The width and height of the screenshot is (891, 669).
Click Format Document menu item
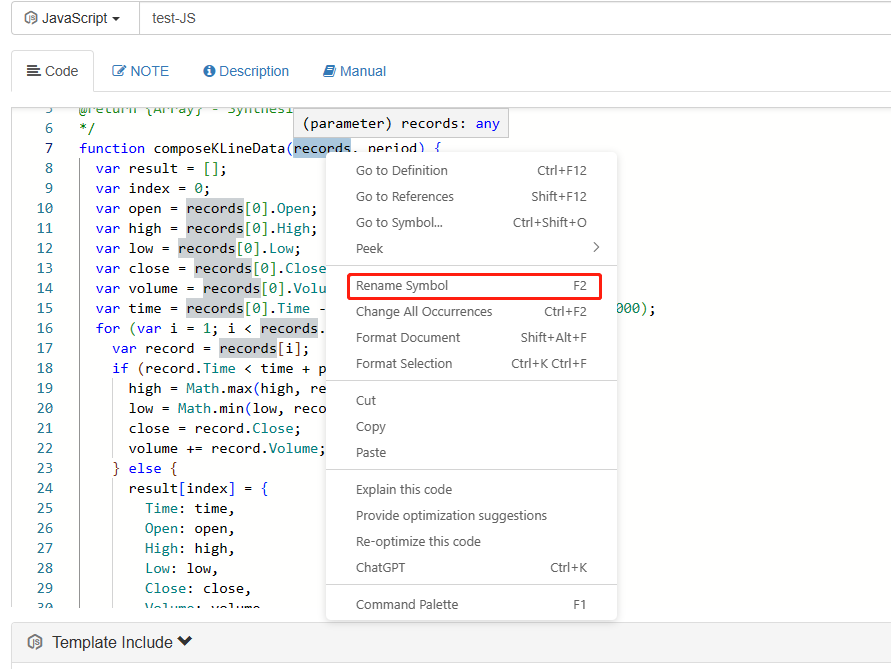[x=408, y=338]
